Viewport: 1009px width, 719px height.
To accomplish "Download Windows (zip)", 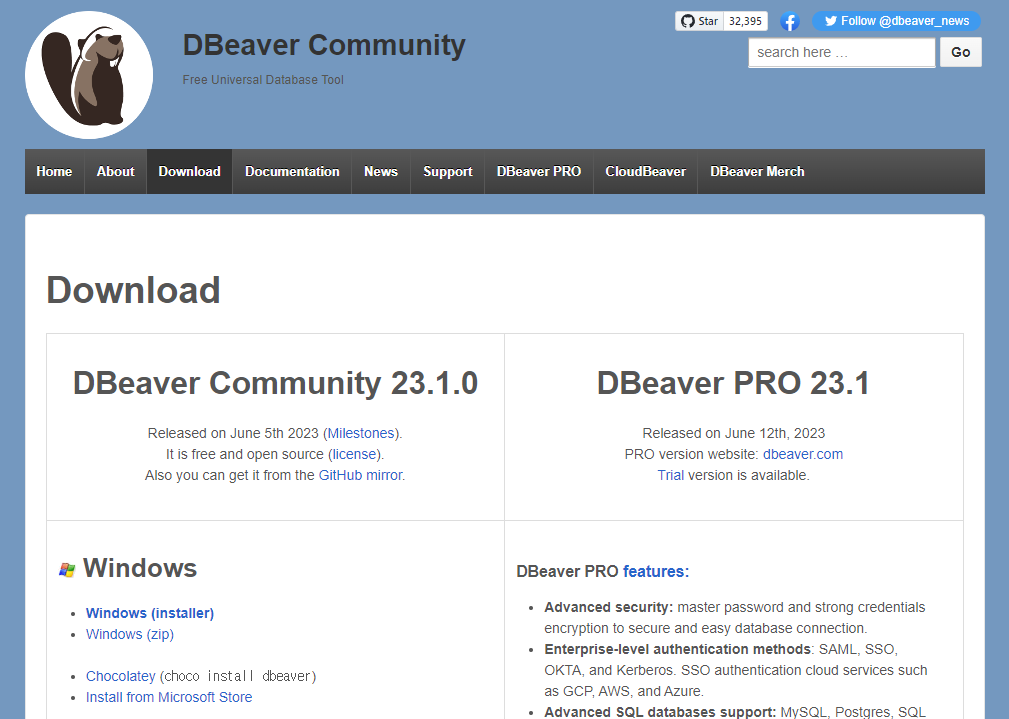I will pyautogui.click(x=130, y=634).
